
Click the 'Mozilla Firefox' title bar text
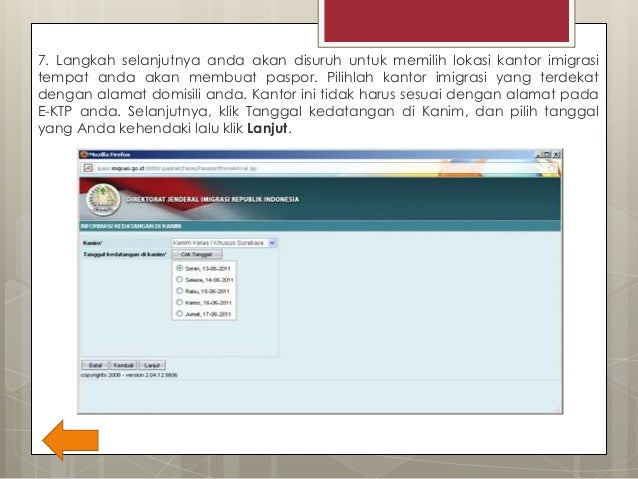(109, 155)
